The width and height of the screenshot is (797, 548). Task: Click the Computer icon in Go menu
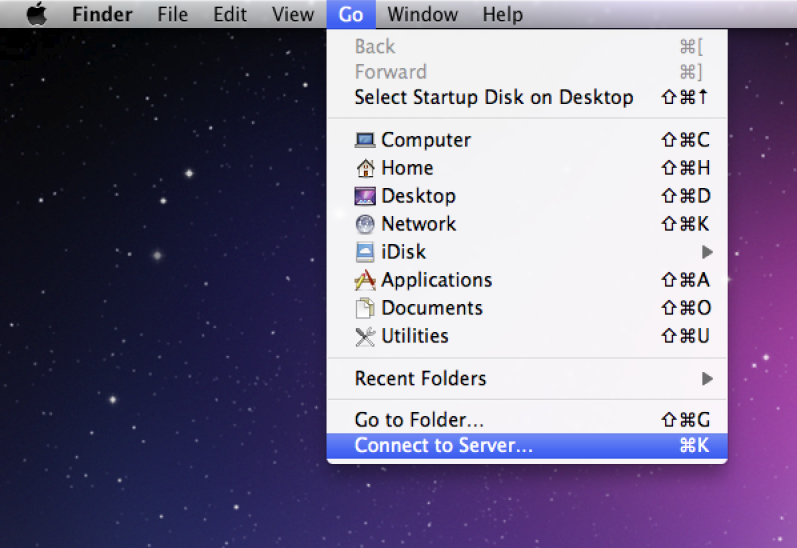click(365, 140)
